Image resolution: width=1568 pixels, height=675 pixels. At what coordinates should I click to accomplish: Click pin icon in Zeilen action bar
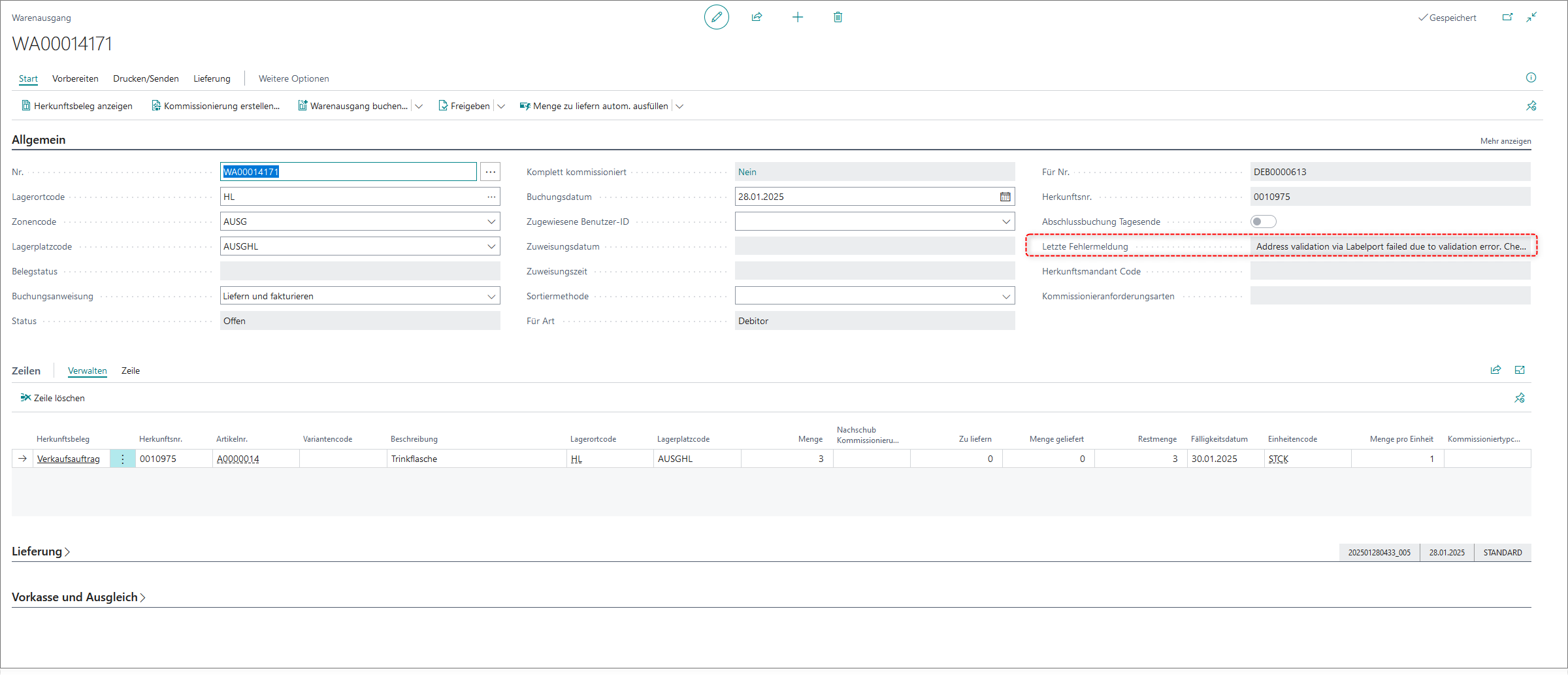pos(1520,398)
